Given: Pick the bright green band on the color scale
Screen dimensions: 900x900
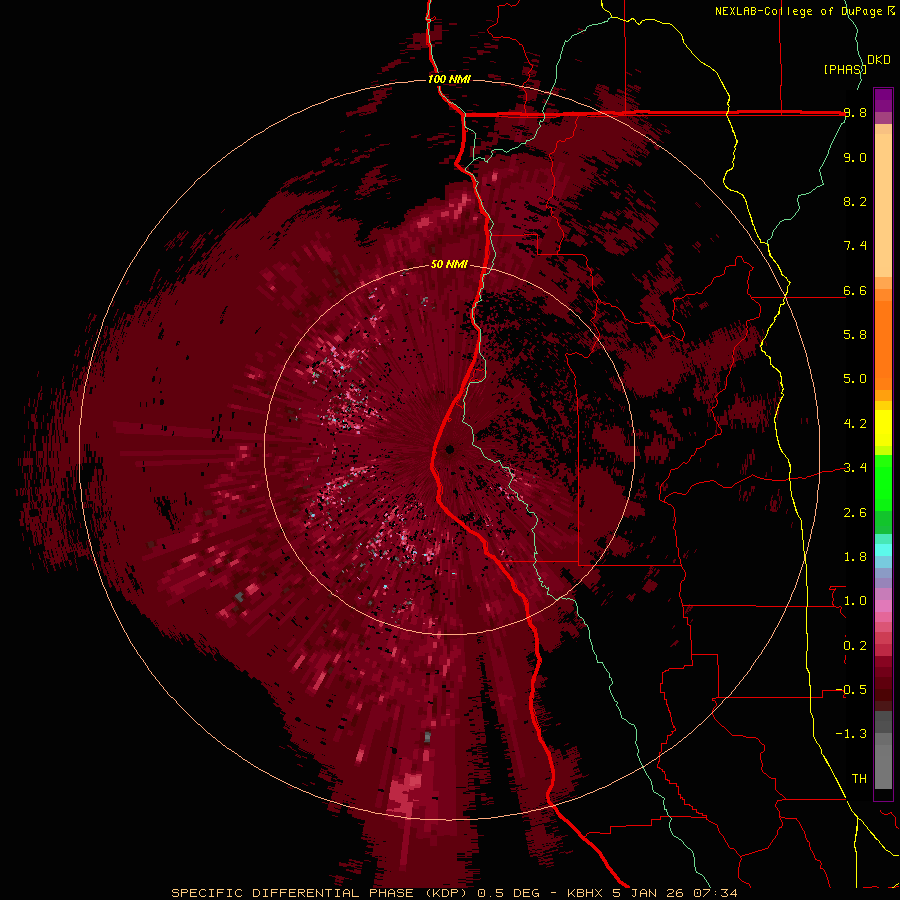Looking at the screenshot, I should tap(883, 482).
